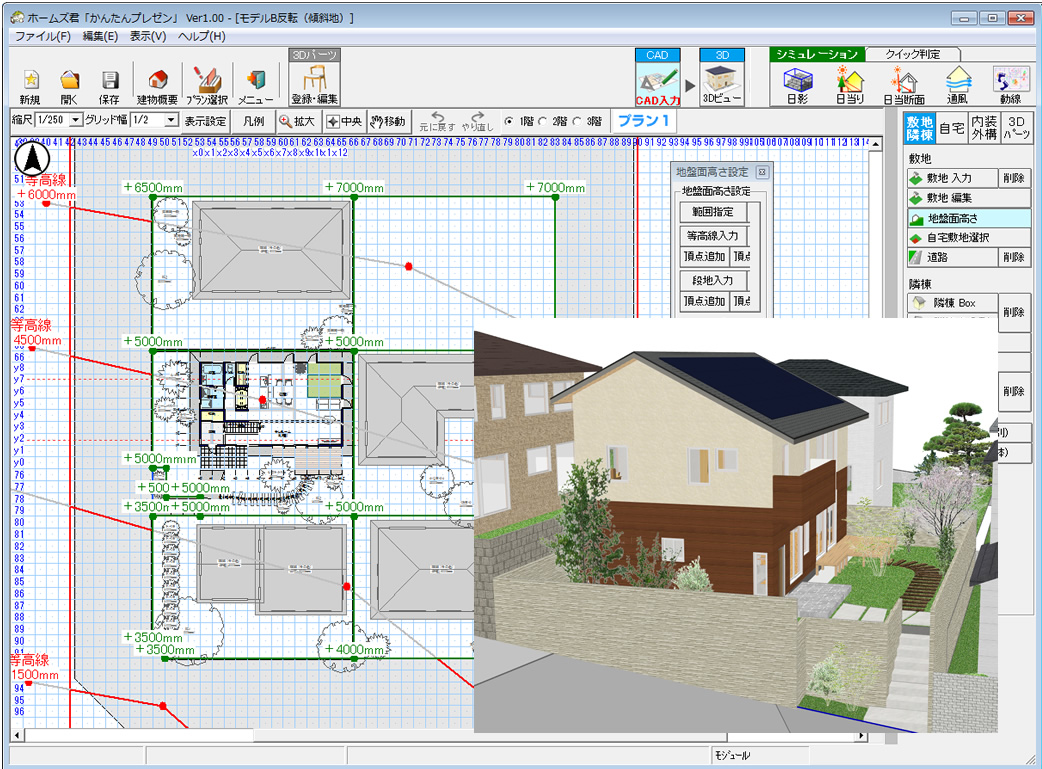Click the north compass icon on canvas
Screen dimensions: 1042x769
click(x=32, y=158)
